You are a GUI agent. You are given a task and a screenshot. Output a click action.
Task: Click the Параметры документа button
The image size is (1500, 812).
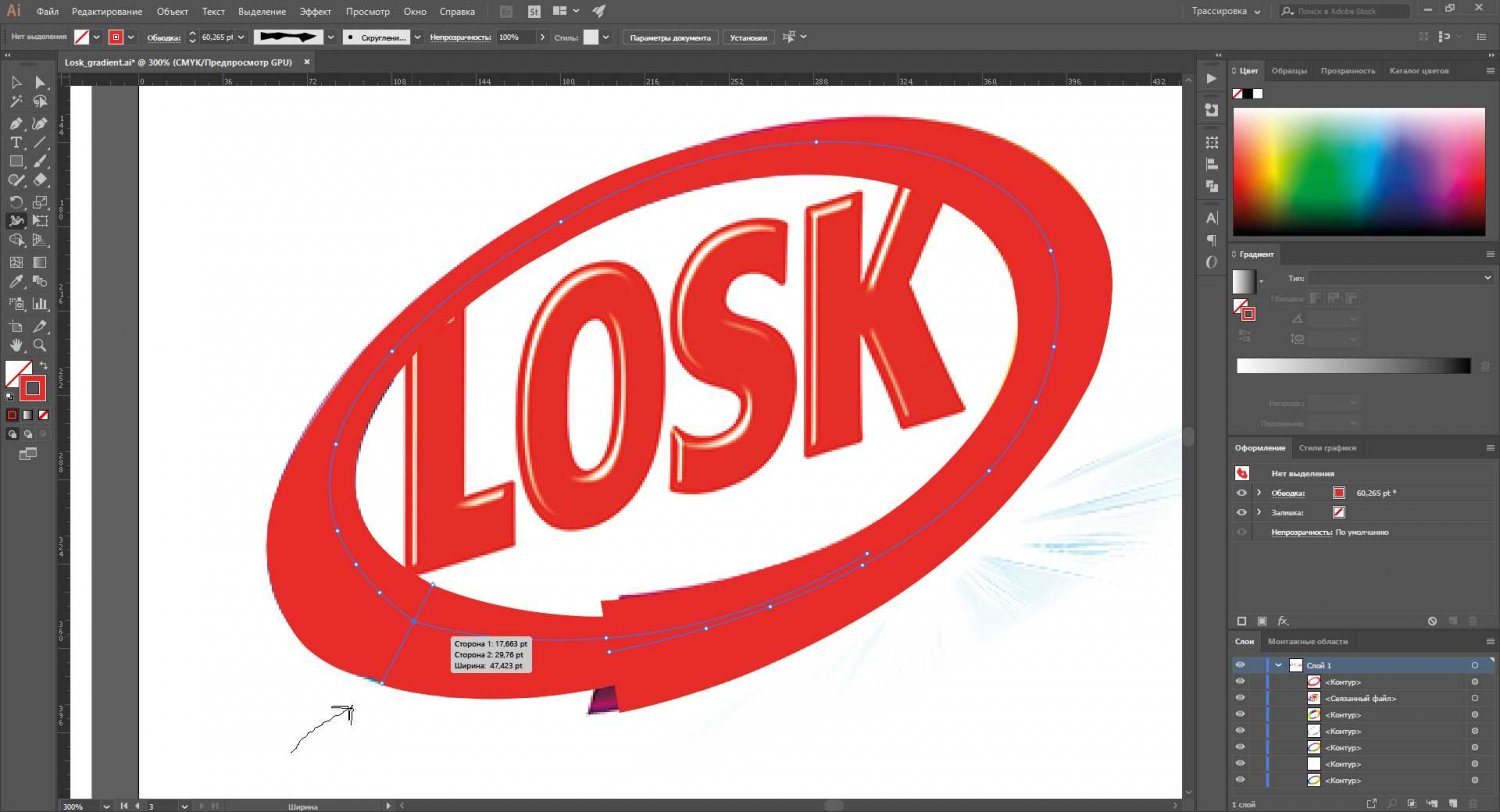(x=670, y=37)
